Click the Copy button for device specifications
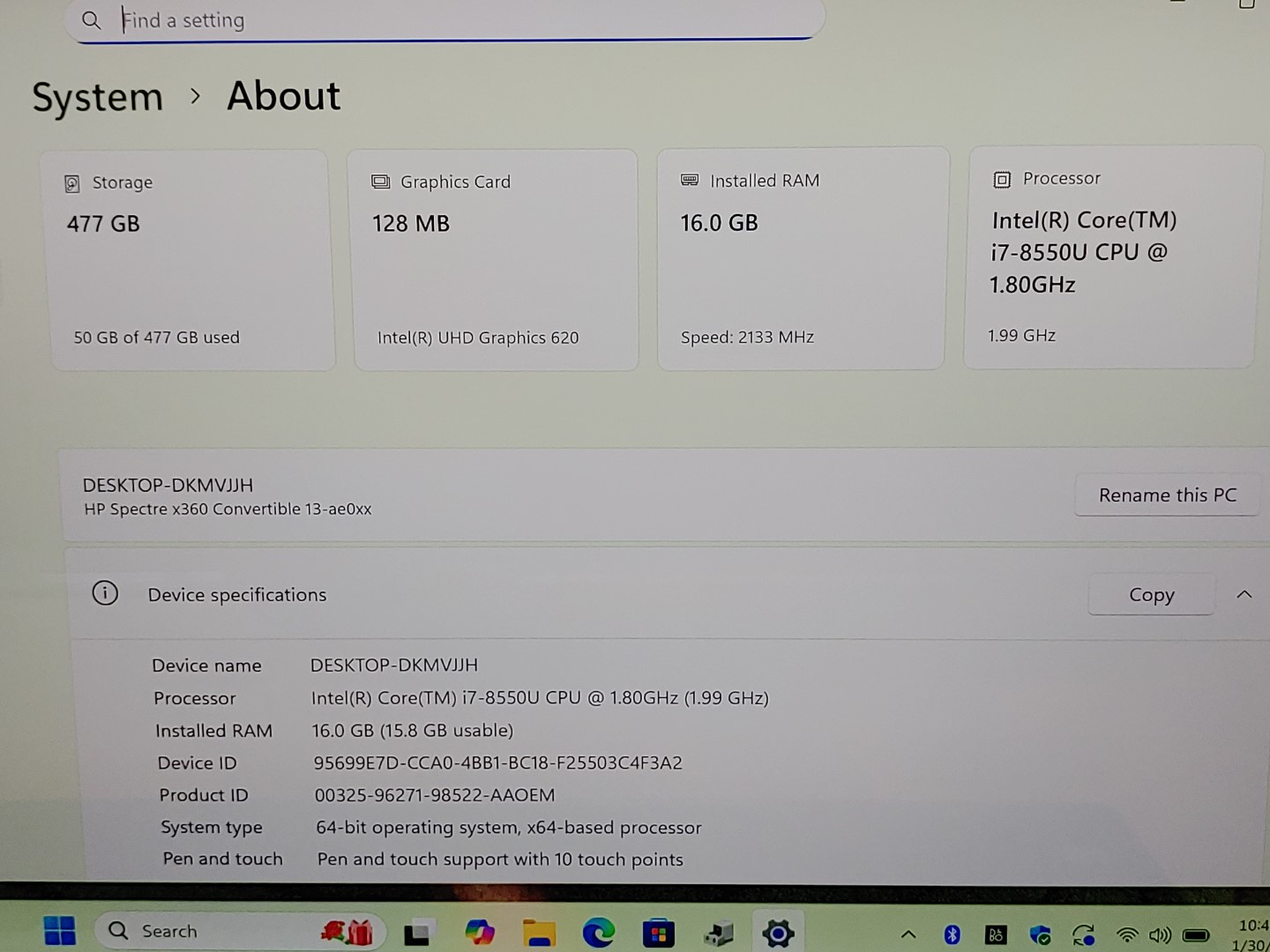The image size is (1270, 952). coord(1151,595)
